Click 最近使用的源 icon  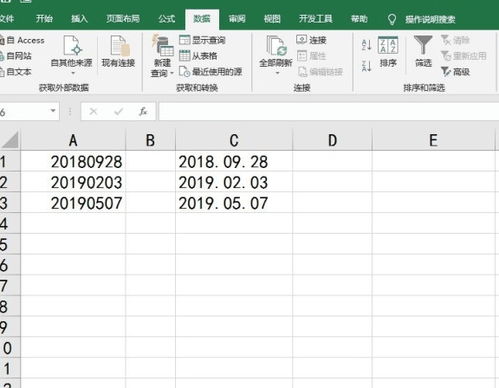point(184,71)
